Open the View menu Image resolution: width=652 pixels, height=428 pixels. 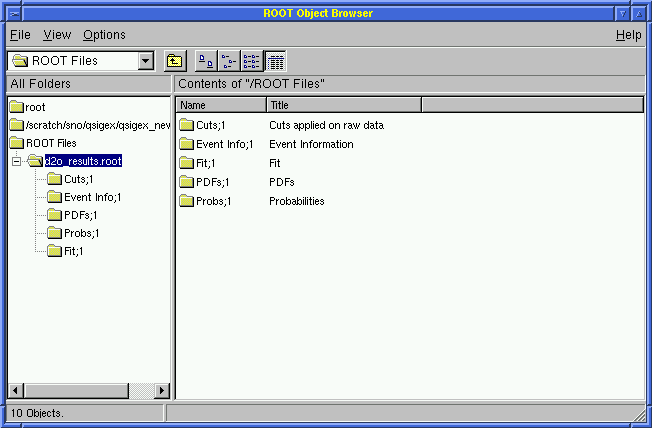coord(57,35)
